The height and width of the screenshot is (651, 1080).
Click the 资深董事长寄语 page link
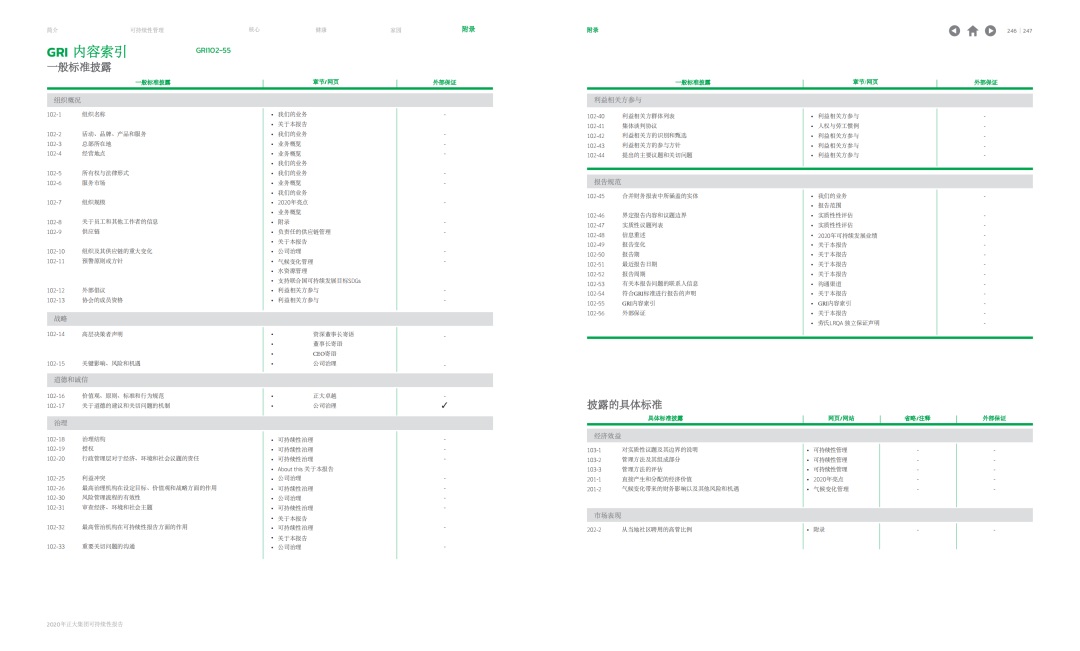[x=333, y=334]
